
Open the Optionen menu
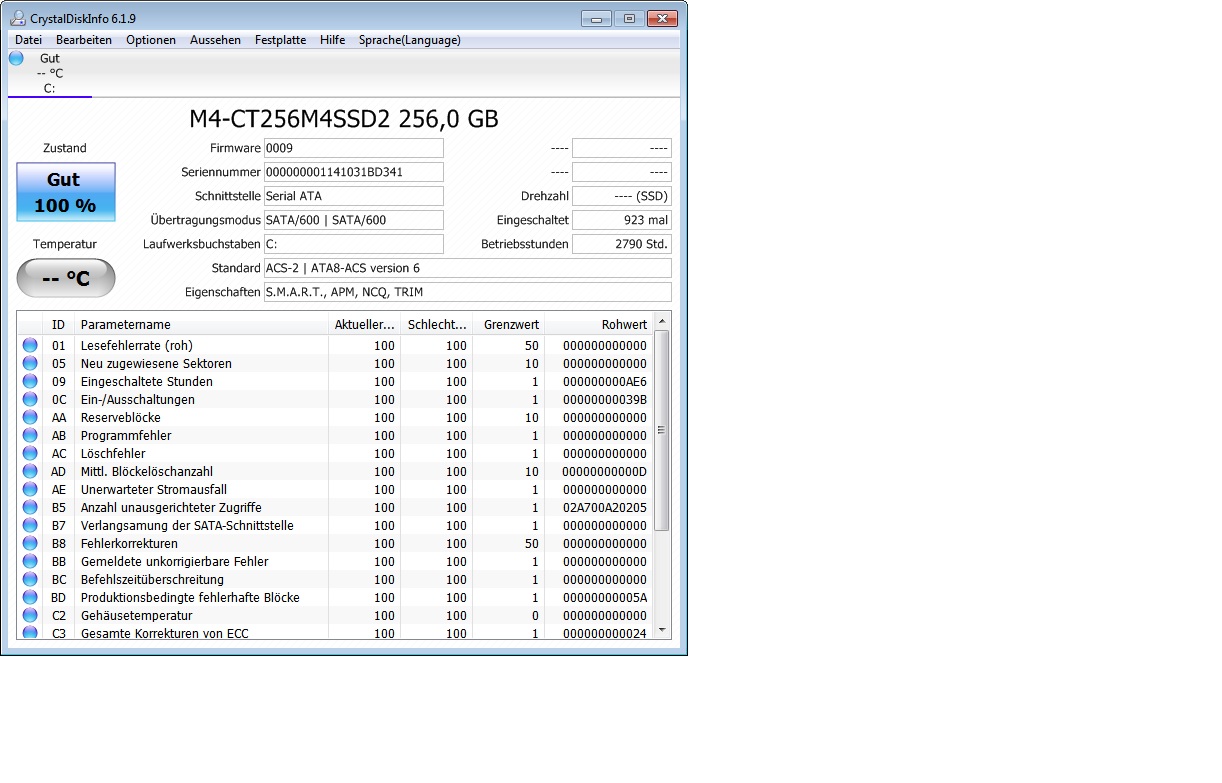pyautogui.click(x=151, y=40)
